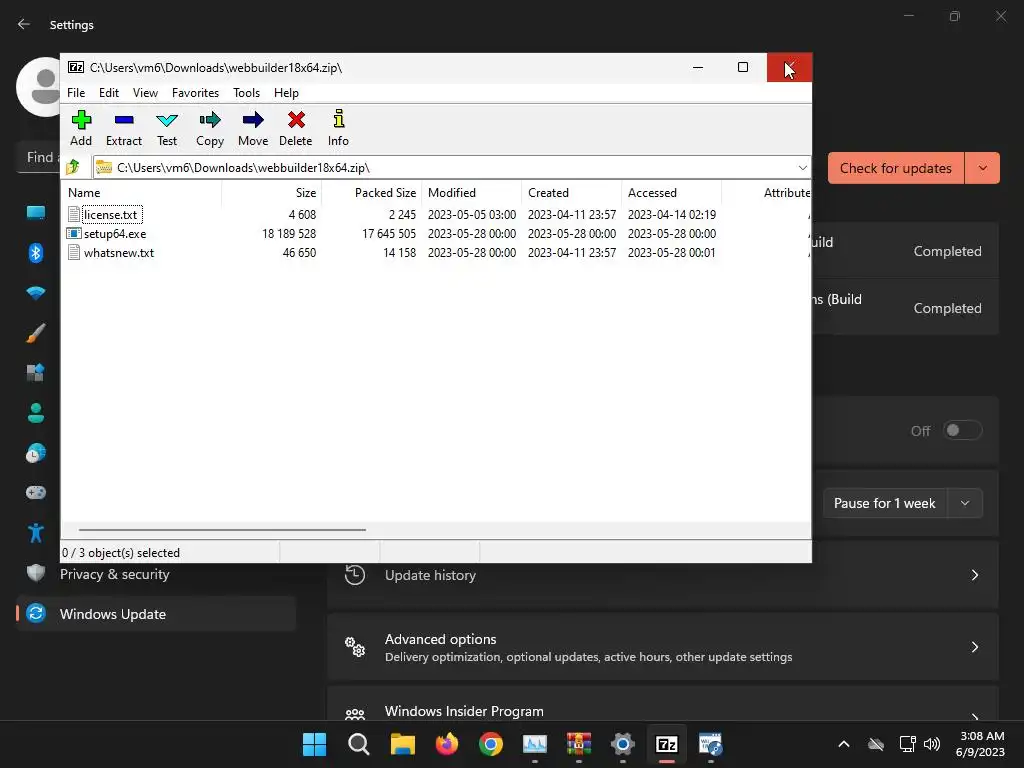Open Apps icon in Settings sidebar
The width and height of the screenshot is (1024, 768).
pos(36,373)
